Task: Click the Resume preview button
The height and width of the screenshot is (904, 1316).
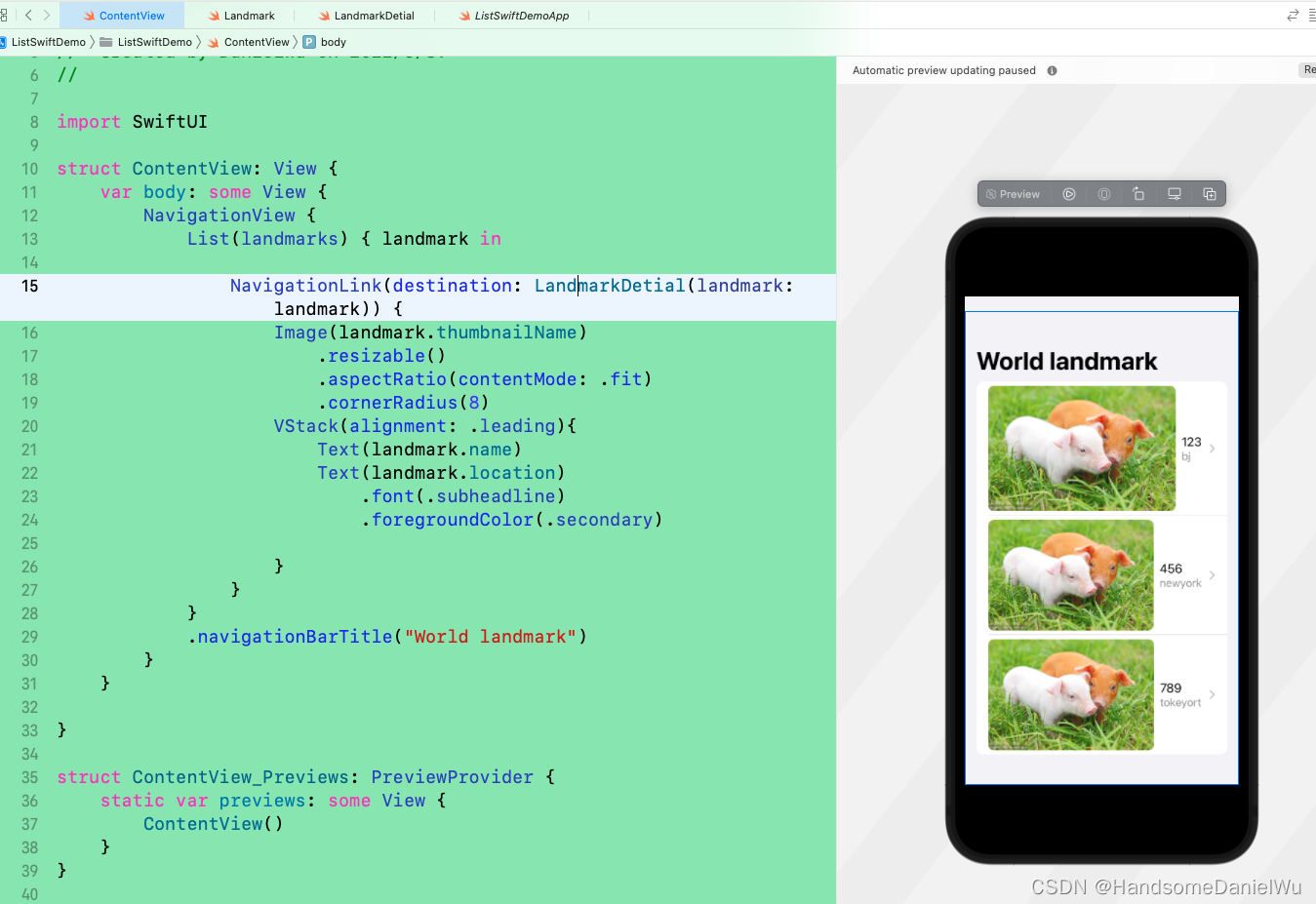Action: coord(1311,69)
